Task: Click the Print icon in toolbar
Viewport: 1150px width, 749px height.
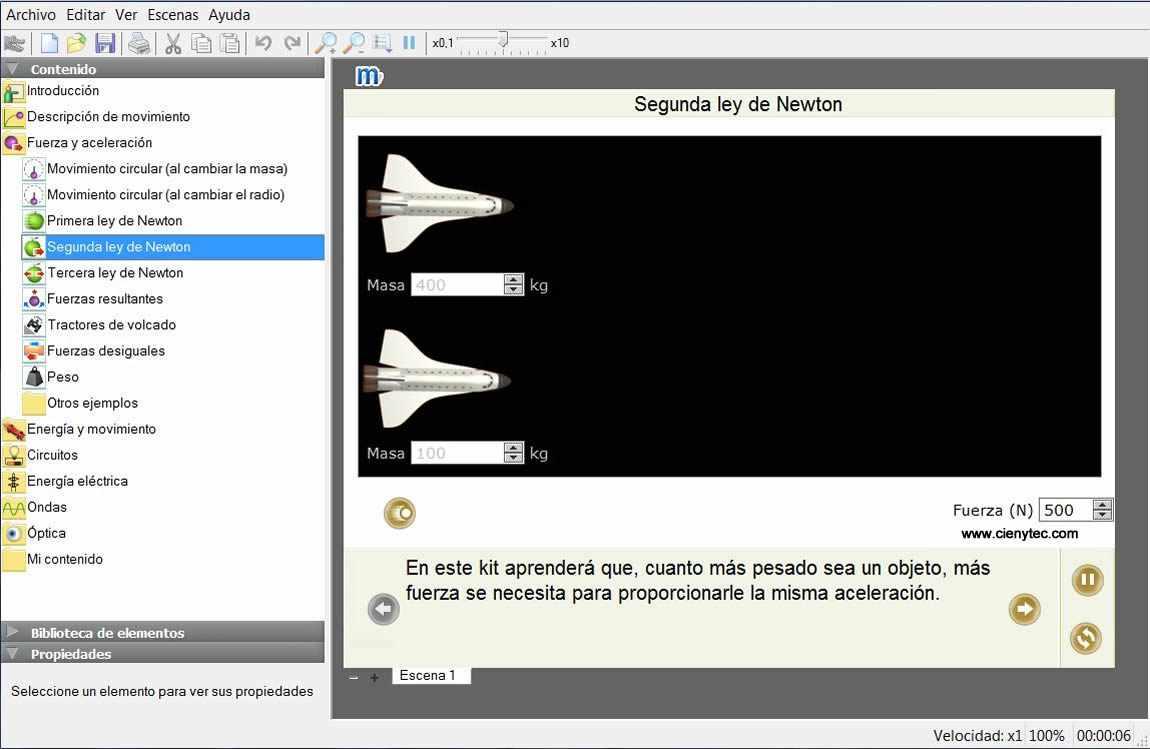Action: [x=139, y=43]
